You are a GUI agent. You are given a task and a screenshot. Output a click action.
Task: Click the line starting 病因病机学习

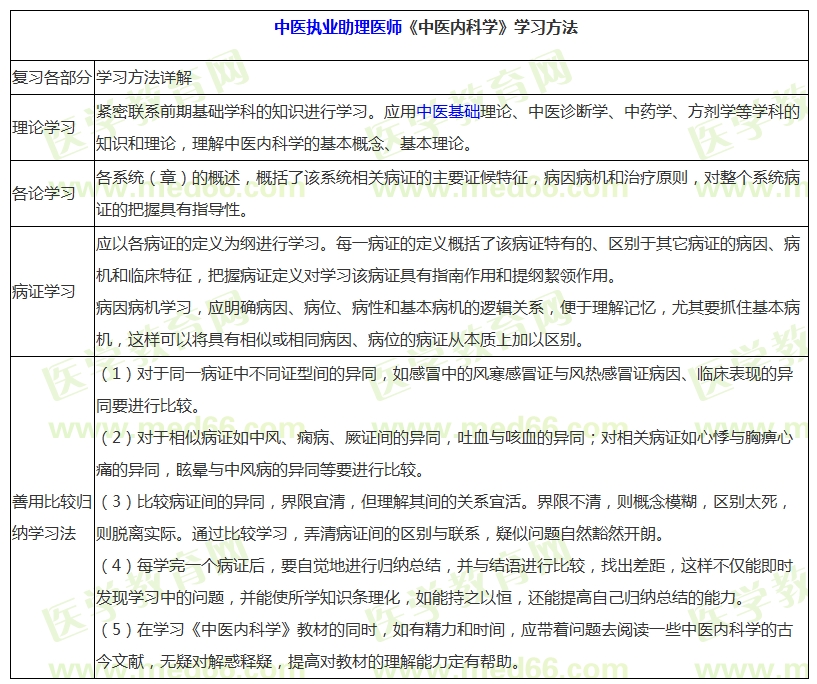447,308
